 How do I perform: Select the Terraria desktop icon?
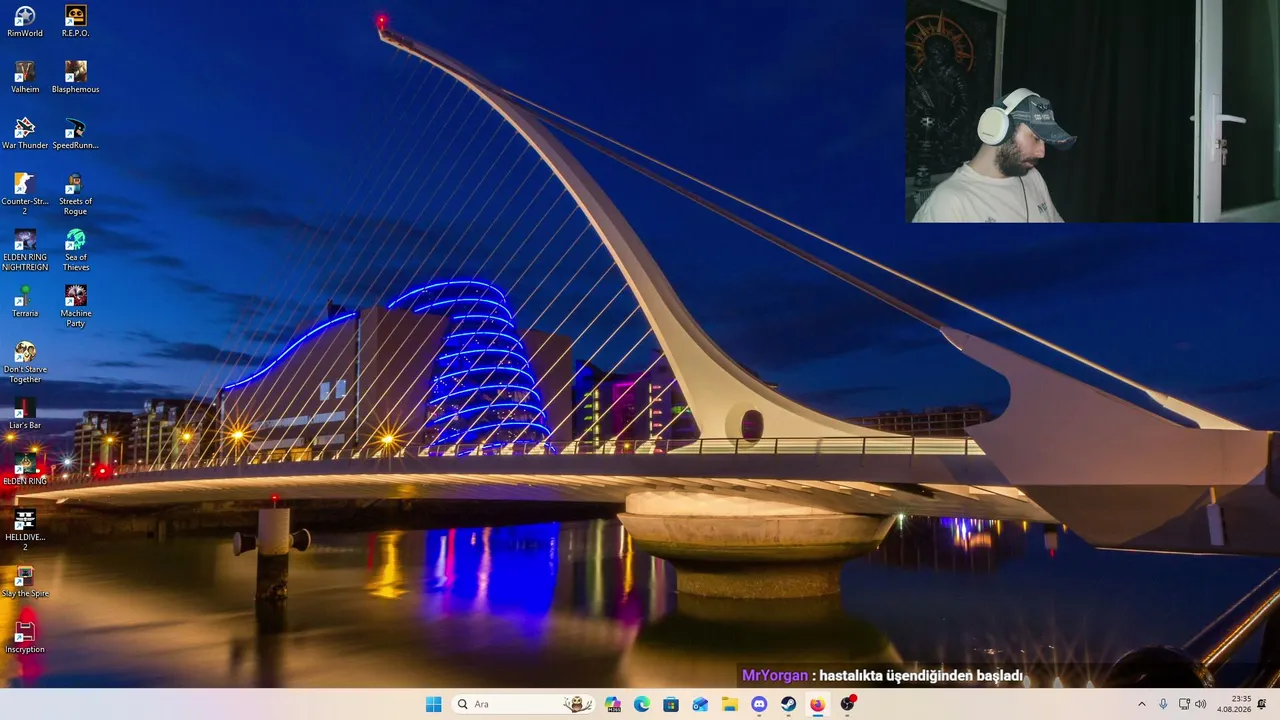tap(25, 301)
